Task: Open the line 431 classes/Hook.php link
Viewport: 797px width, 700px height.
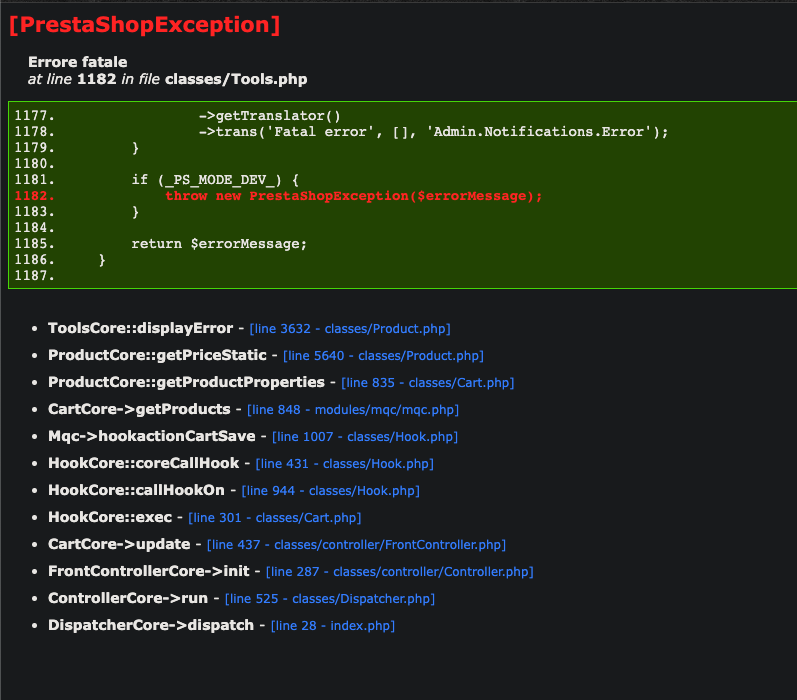Action: pyautogui.click(x=344, y=464)
